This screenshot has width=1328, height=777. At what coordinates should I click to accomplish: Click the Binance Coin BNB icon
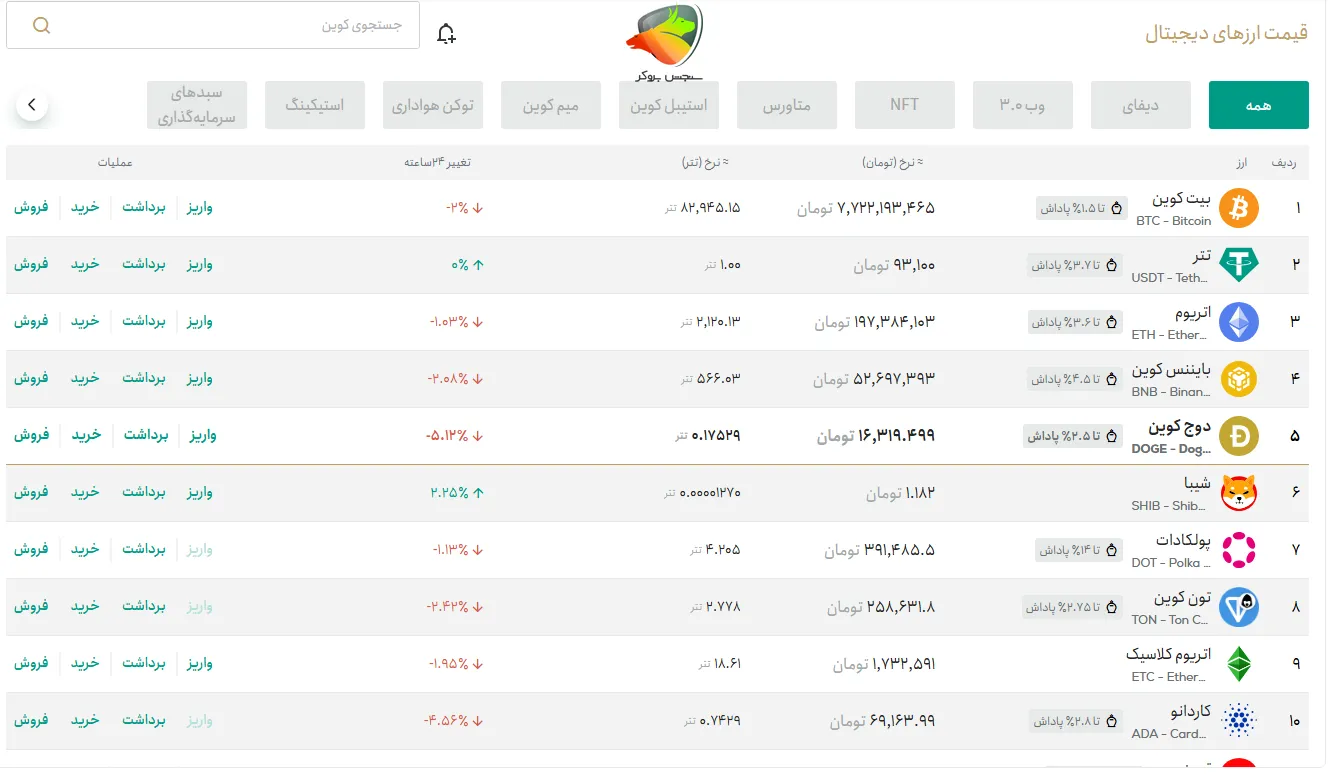1238,379
